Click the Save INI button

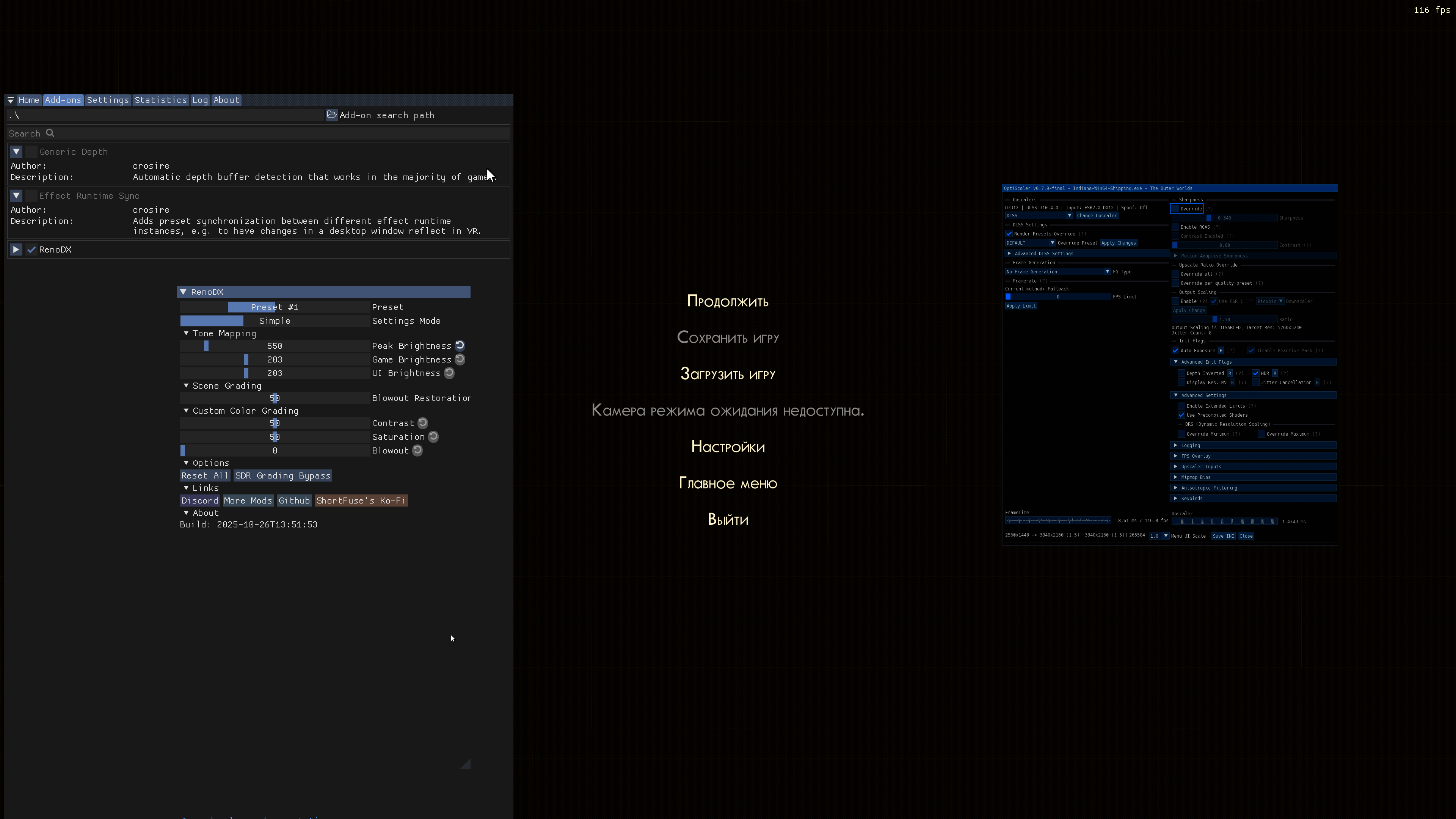(1223, 536)
